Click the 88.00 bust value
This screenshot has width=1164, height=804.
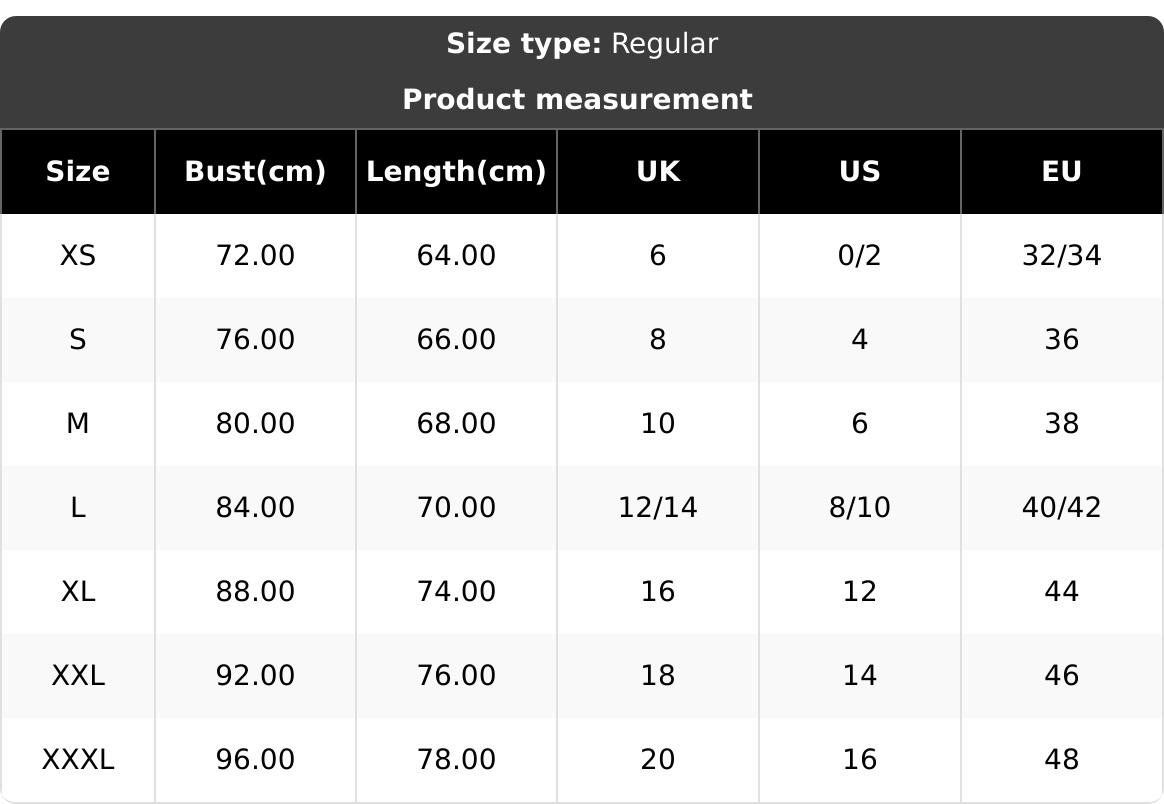[x=255, y=592]
